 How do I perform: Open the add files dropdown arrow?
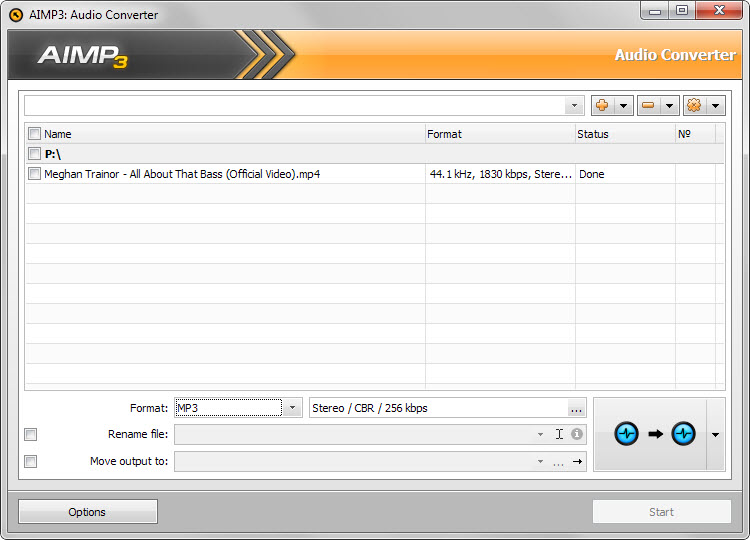coord(623,105)
